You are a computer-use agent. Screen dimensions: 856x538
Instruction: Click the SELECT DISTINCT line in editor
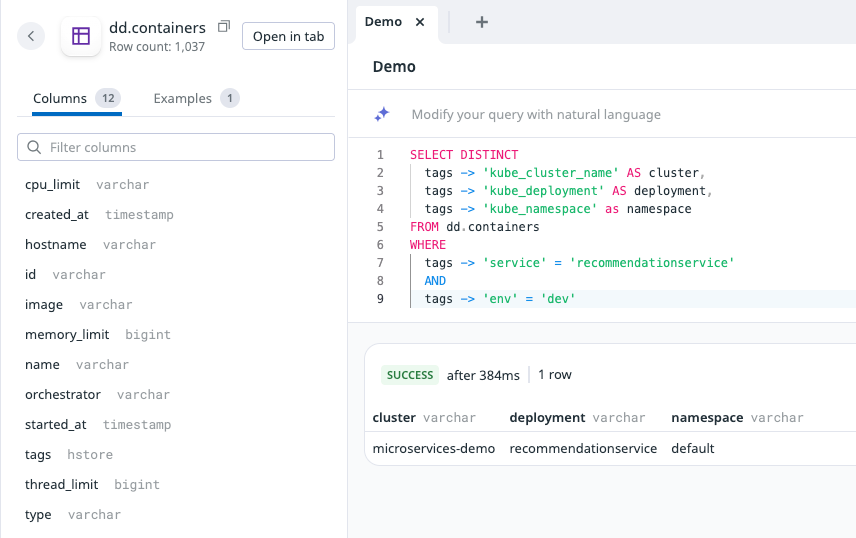pos(464,155)
